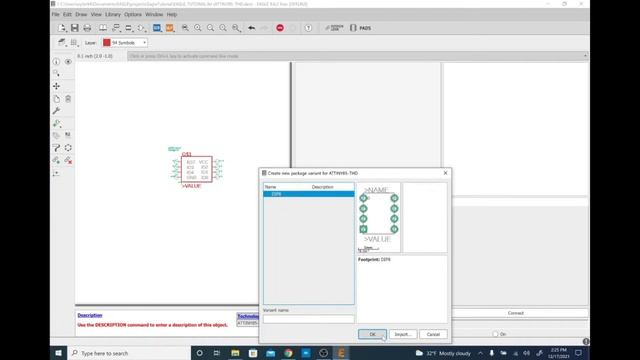Open the Options menu
The image size is (640, 360).
(x=133, y=14)
